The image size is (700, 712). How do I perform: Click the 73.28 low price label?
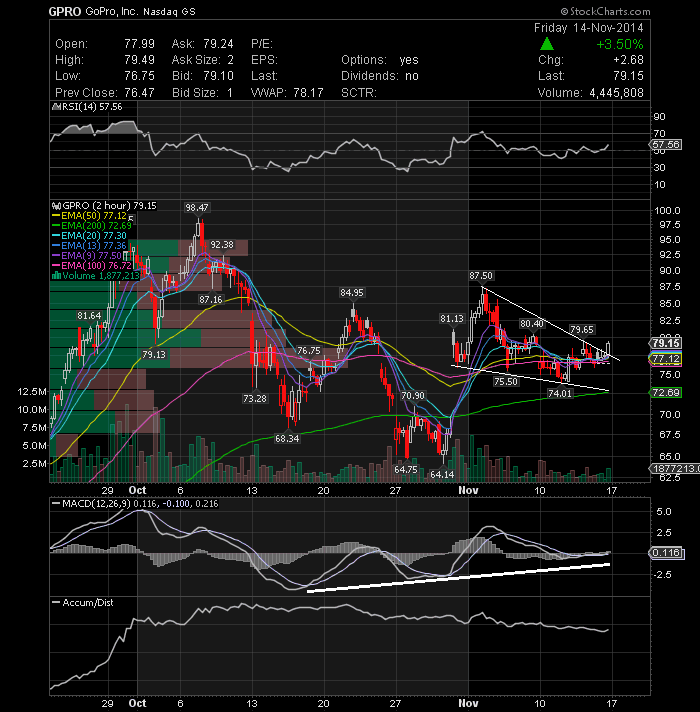pyautogui.click(x=255, y=399)
